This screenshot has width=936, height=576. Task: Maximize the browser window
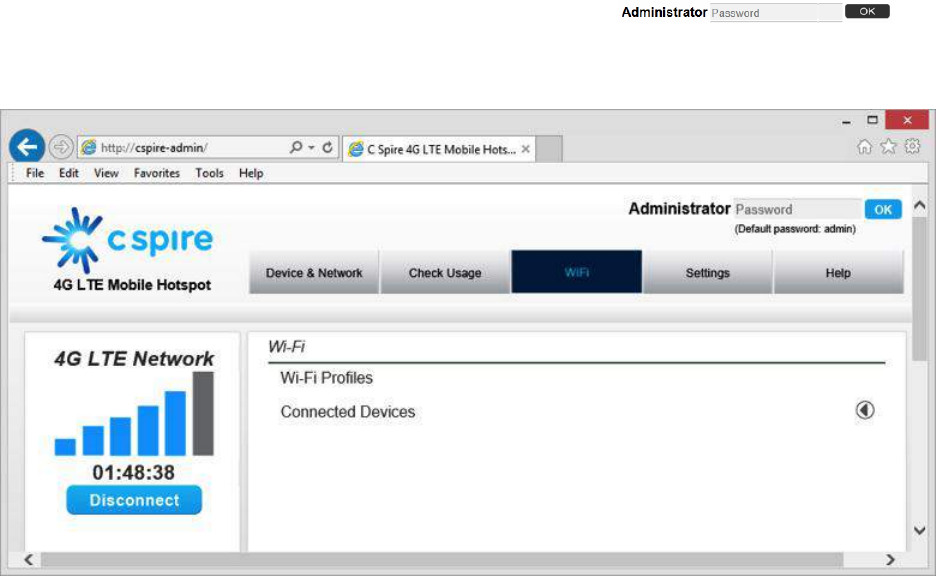point(872,120)
